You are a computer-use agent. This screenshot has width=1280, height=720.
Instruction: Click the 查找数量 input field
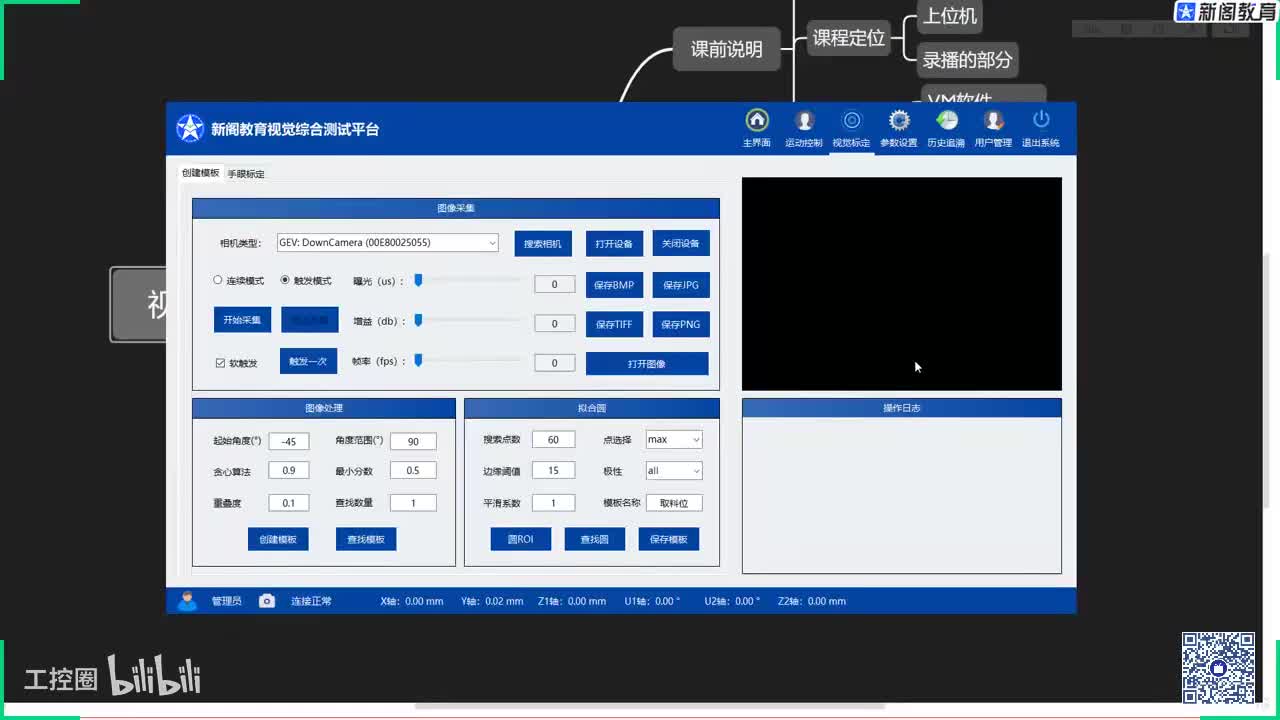[x=413, y=503]
